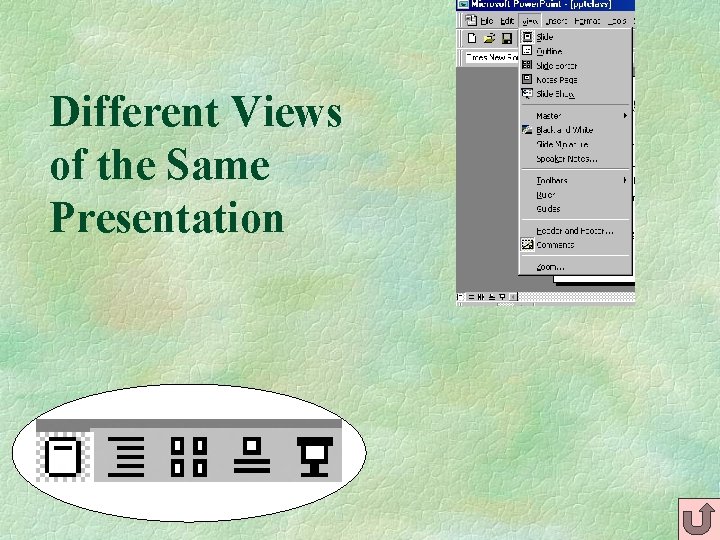Screen dimensions: 720x540
Task: Click the Slide Sorter icon in PowerPoint's bottom bar
Action: coord(481,297)
